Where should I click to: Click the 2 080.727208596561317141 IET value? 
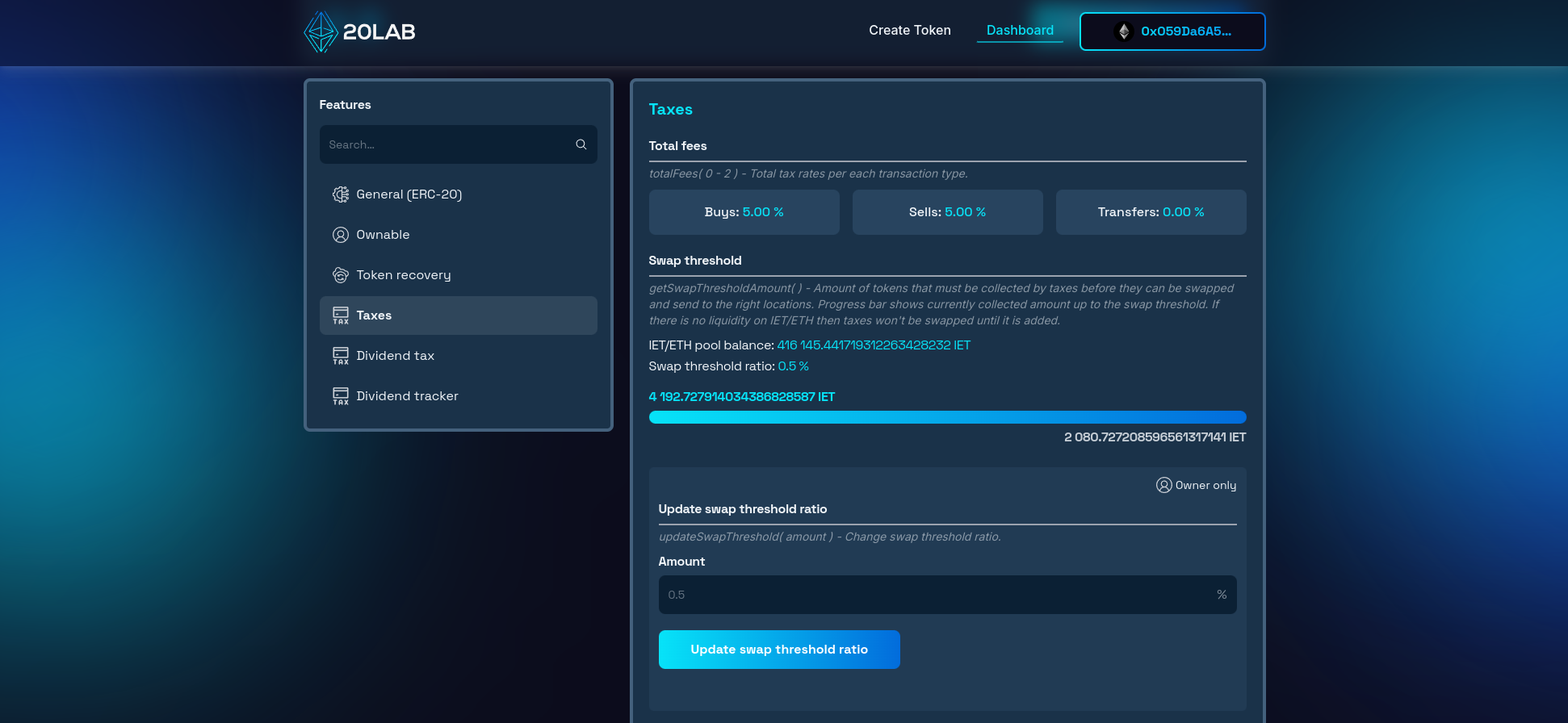click(1155, 437)
